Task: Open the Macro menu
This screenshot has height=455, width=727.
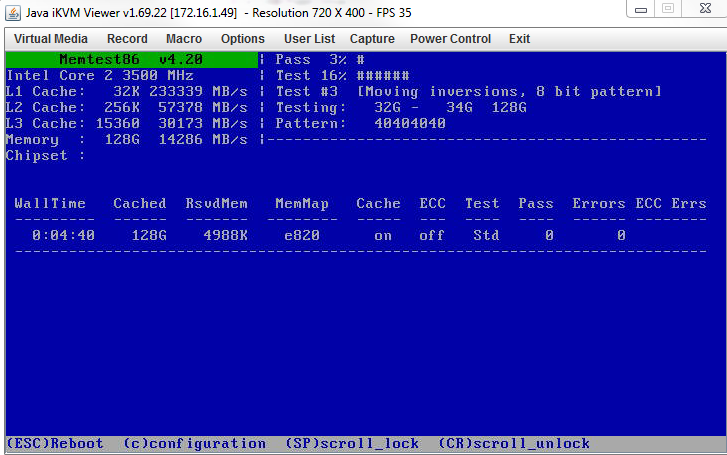Action: [184, 39]
